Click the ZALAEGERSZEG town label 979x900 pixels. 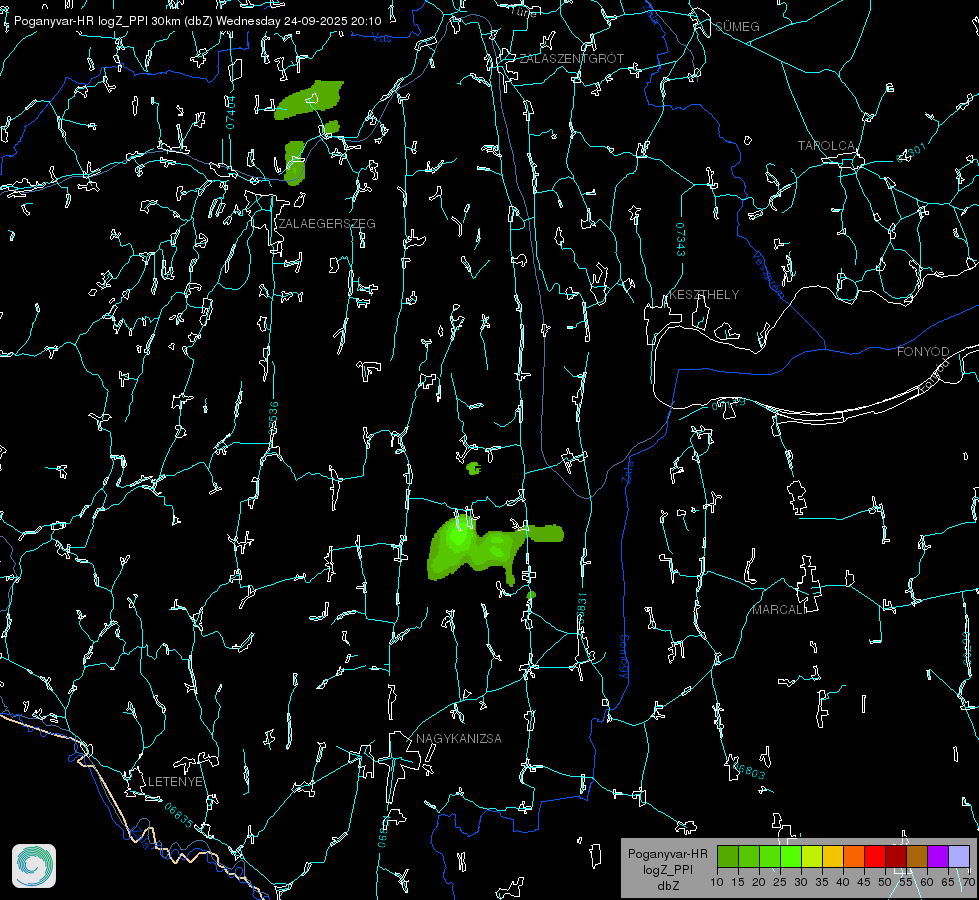(327, 223)
